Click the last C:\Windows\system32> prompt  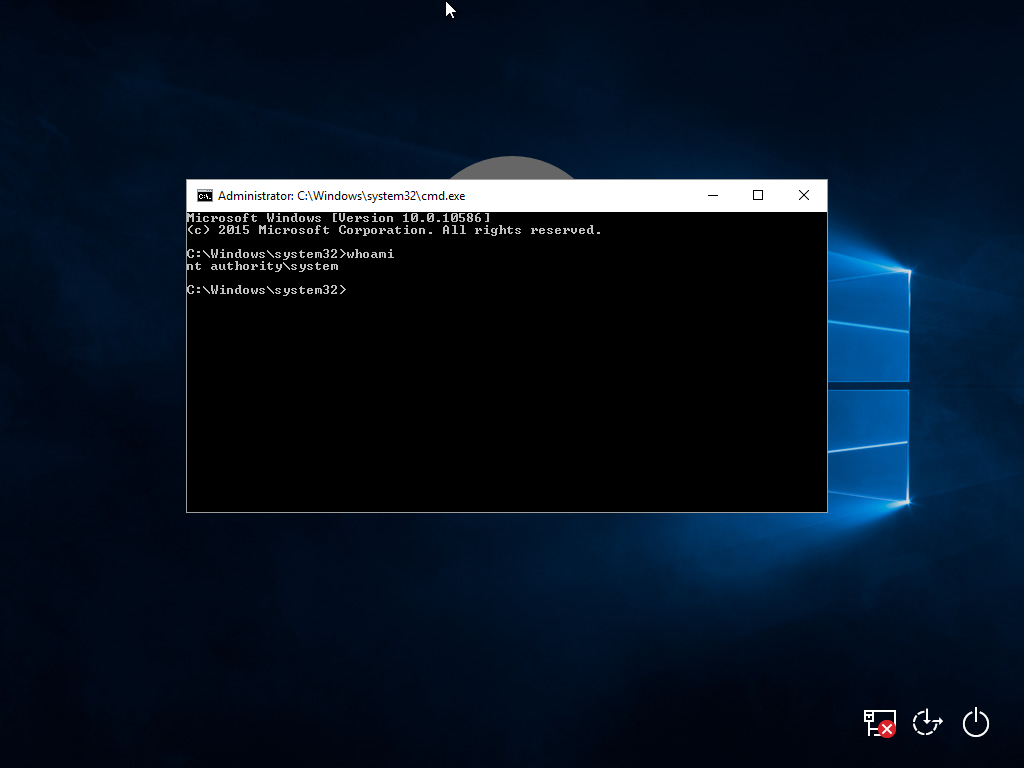(x=266, y=290)
